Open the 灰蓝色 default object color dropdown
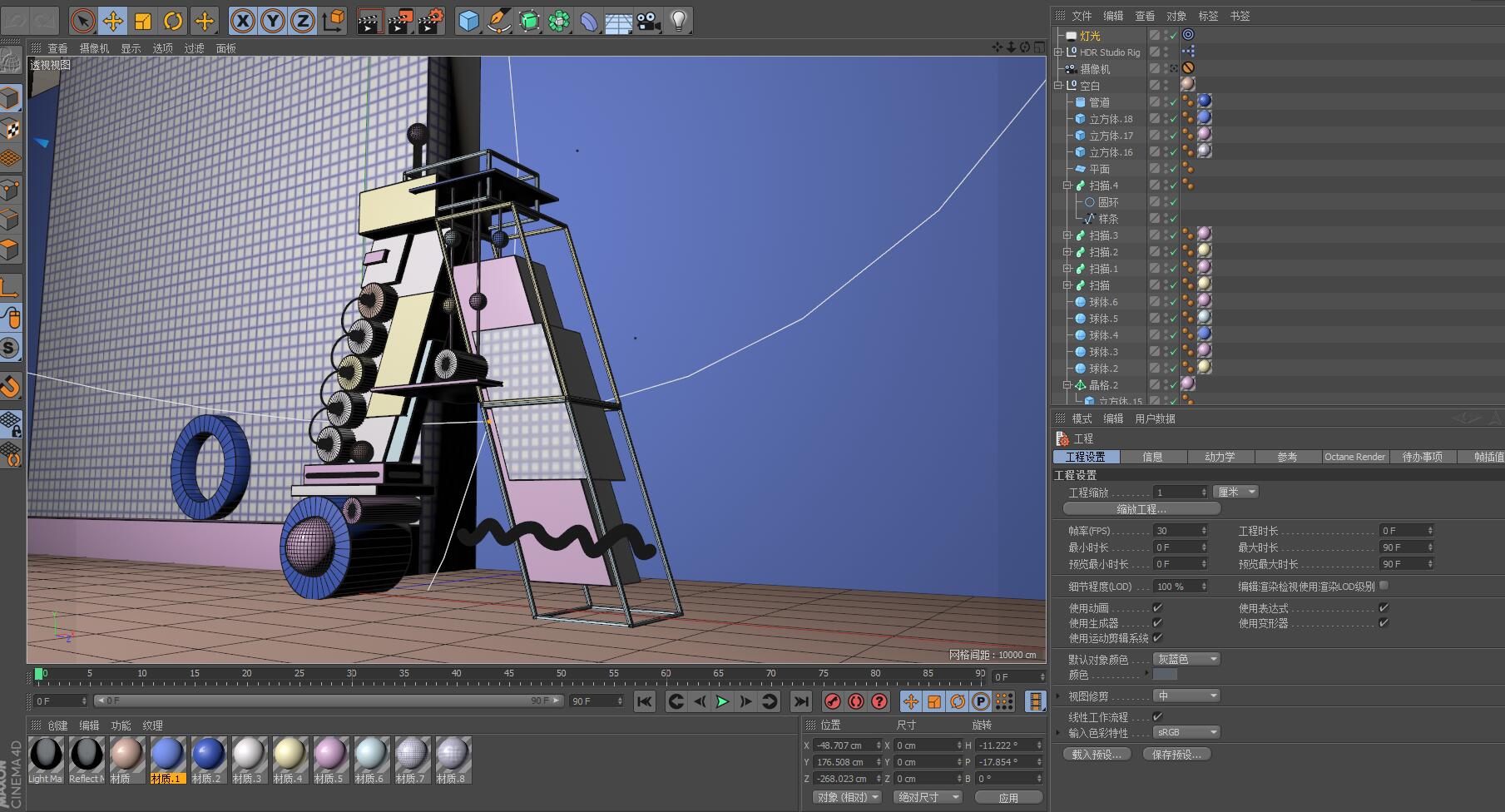Image resolution: width=1505 pixels, height=812 pixels. point(1186,659)
